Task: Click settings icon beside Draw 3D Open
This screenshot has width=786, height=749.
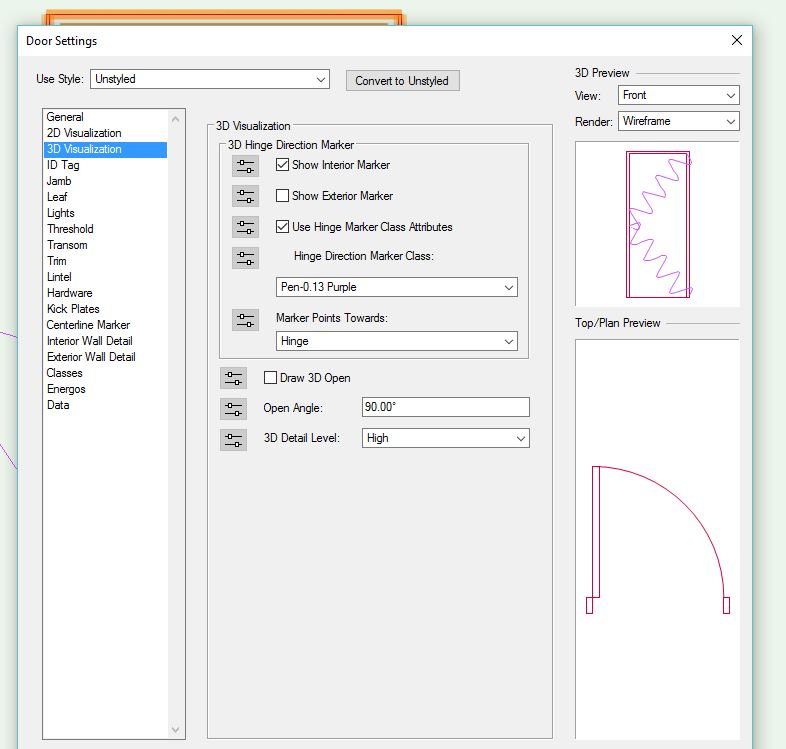Action: tap(233, 378)
